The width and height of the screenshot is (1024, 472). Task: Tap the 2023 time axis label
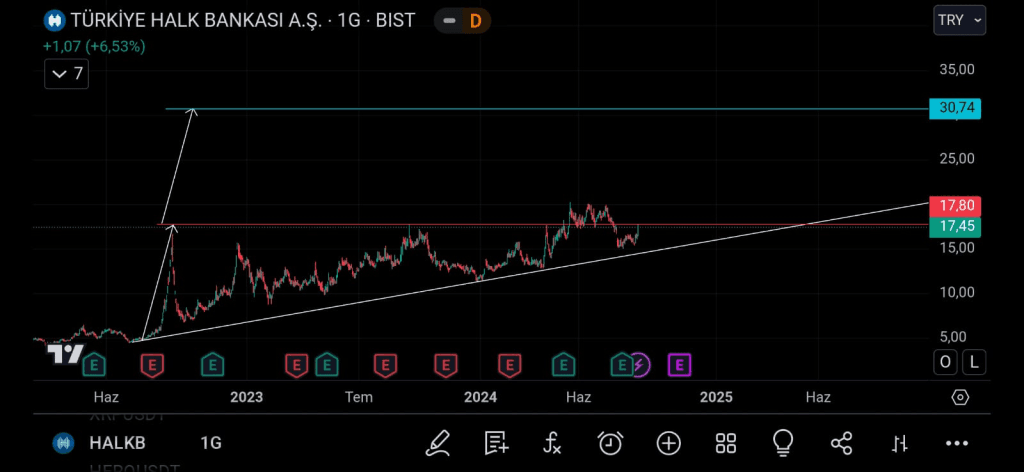click(246, 397)
